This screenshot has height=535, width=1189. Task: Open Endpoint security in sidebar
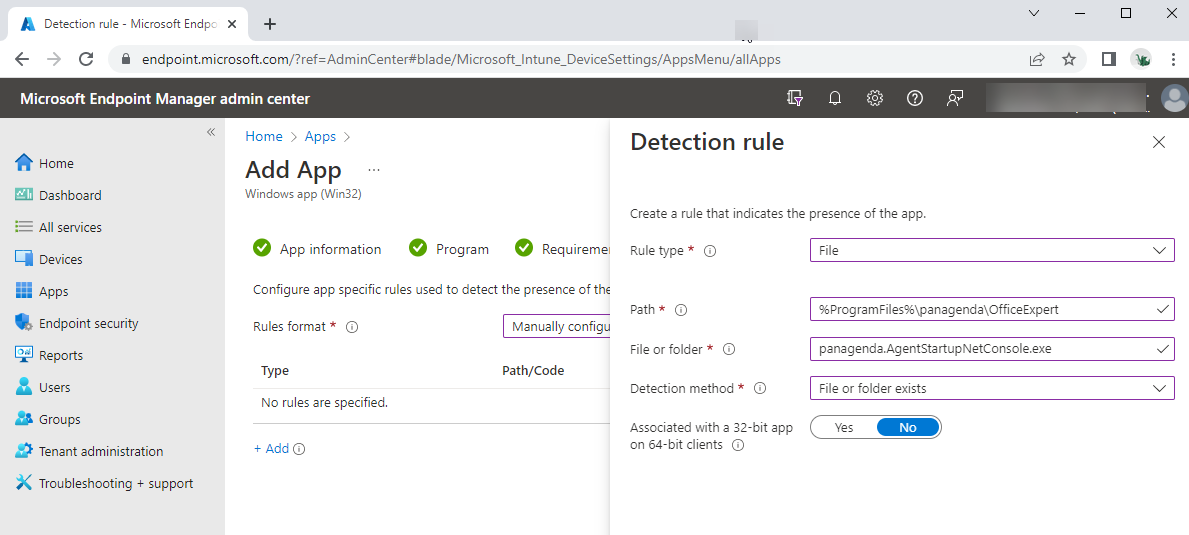click(88, 323)
